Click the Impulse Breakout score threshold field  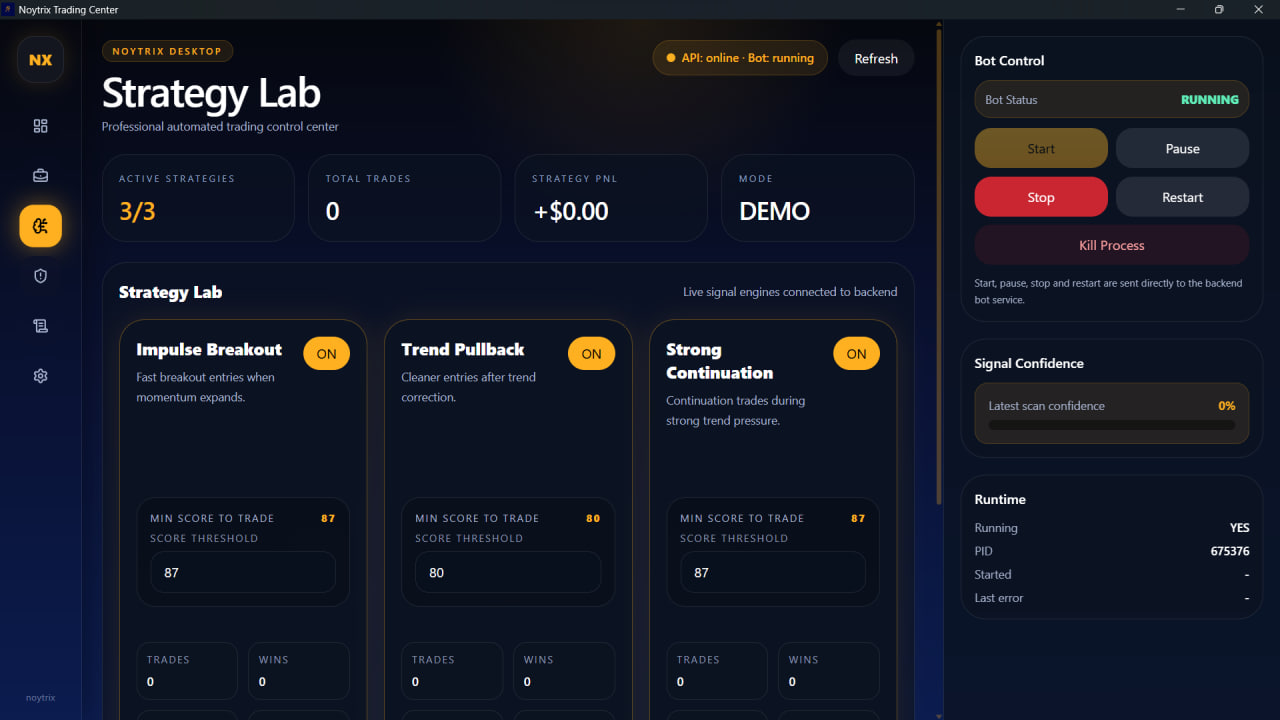tap(243, 573)
